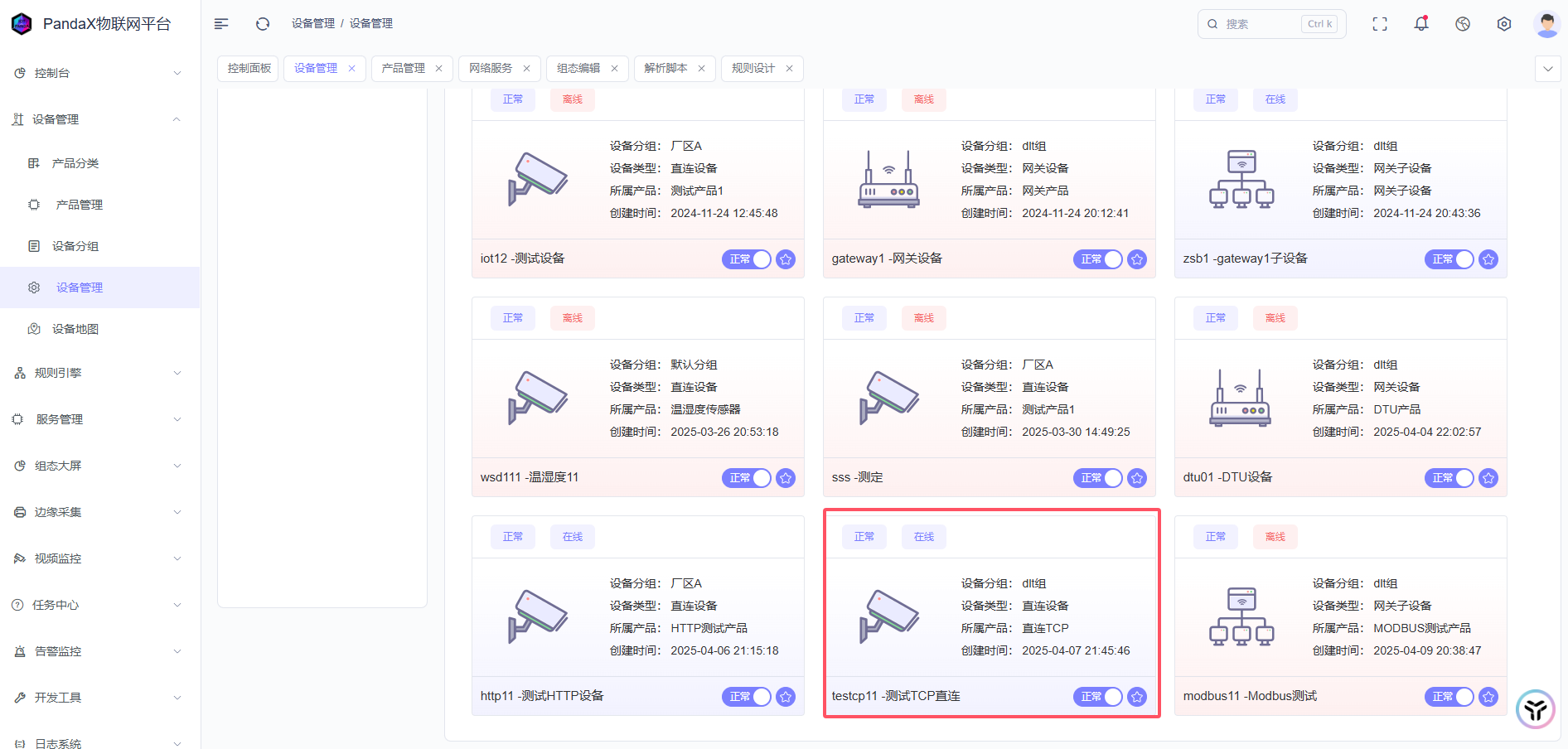
Task: Click the floating assistant icon at bottom right
Action: click(1535, 709)
